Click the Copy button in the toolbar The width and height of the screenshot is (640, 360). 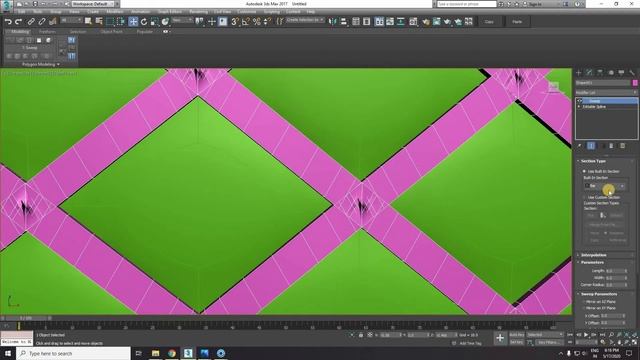[489, 22]
